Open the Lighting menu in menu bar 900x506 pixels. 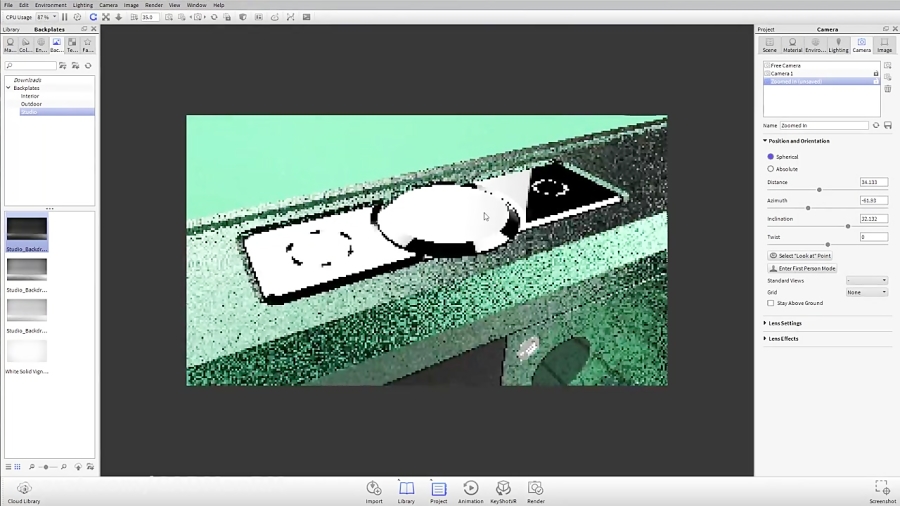[83, 5]
